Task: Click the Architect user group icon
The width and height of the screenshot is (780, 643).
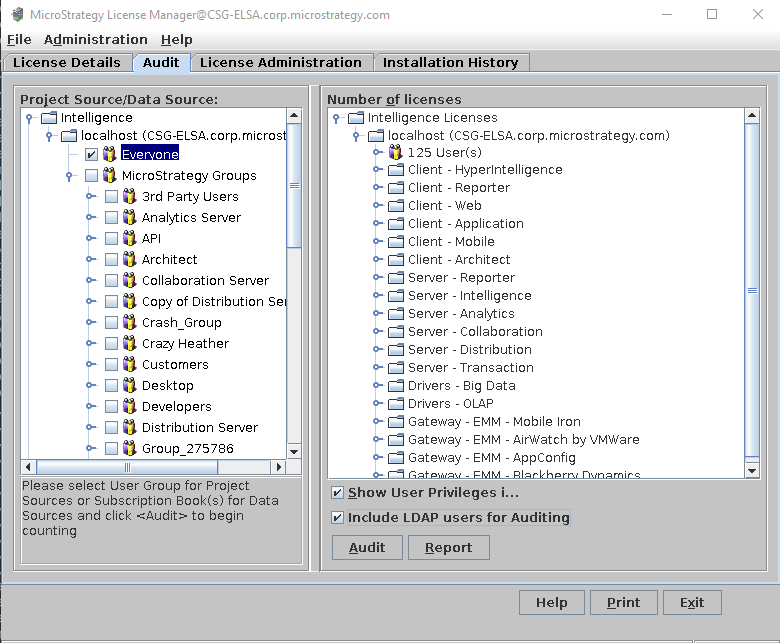Action: [129, 259]
